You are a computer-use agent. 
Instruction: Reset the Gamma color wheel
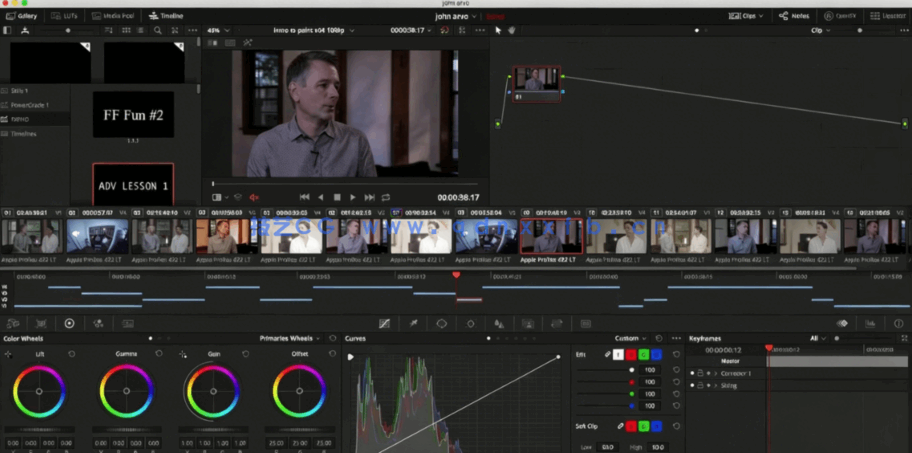[x=158, y=354]
